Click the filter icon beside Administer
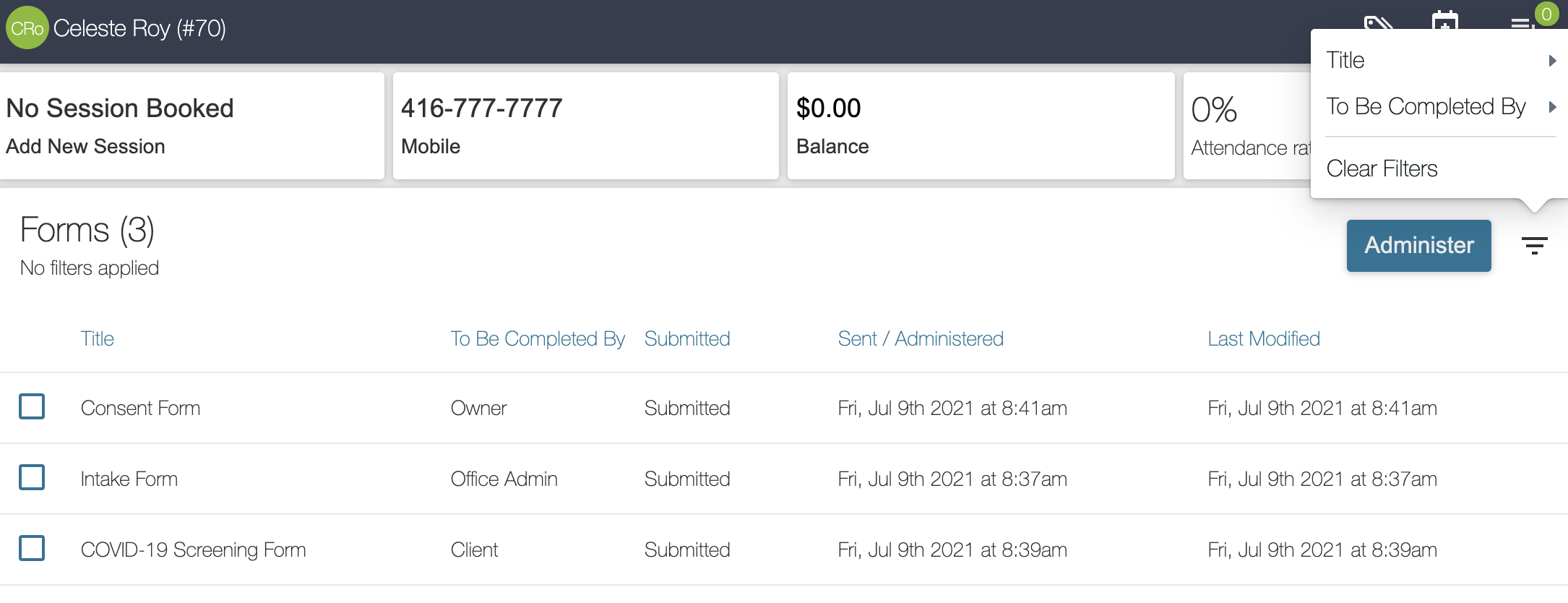 pos(1535,246)
